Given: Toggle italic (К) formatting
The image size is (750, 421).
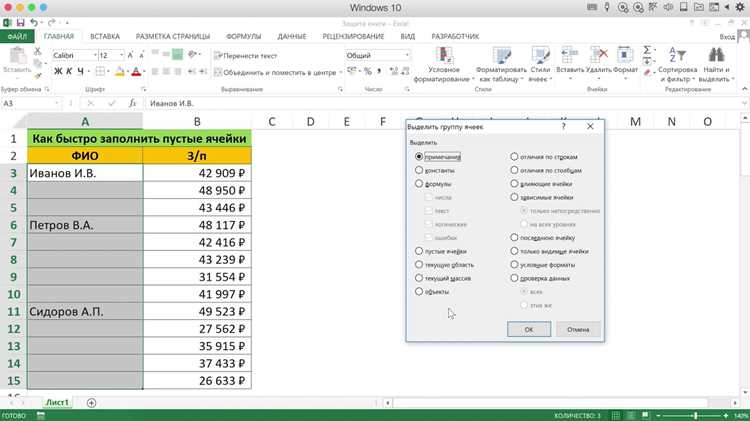Looking at the screenshot, I should (69, 71).
